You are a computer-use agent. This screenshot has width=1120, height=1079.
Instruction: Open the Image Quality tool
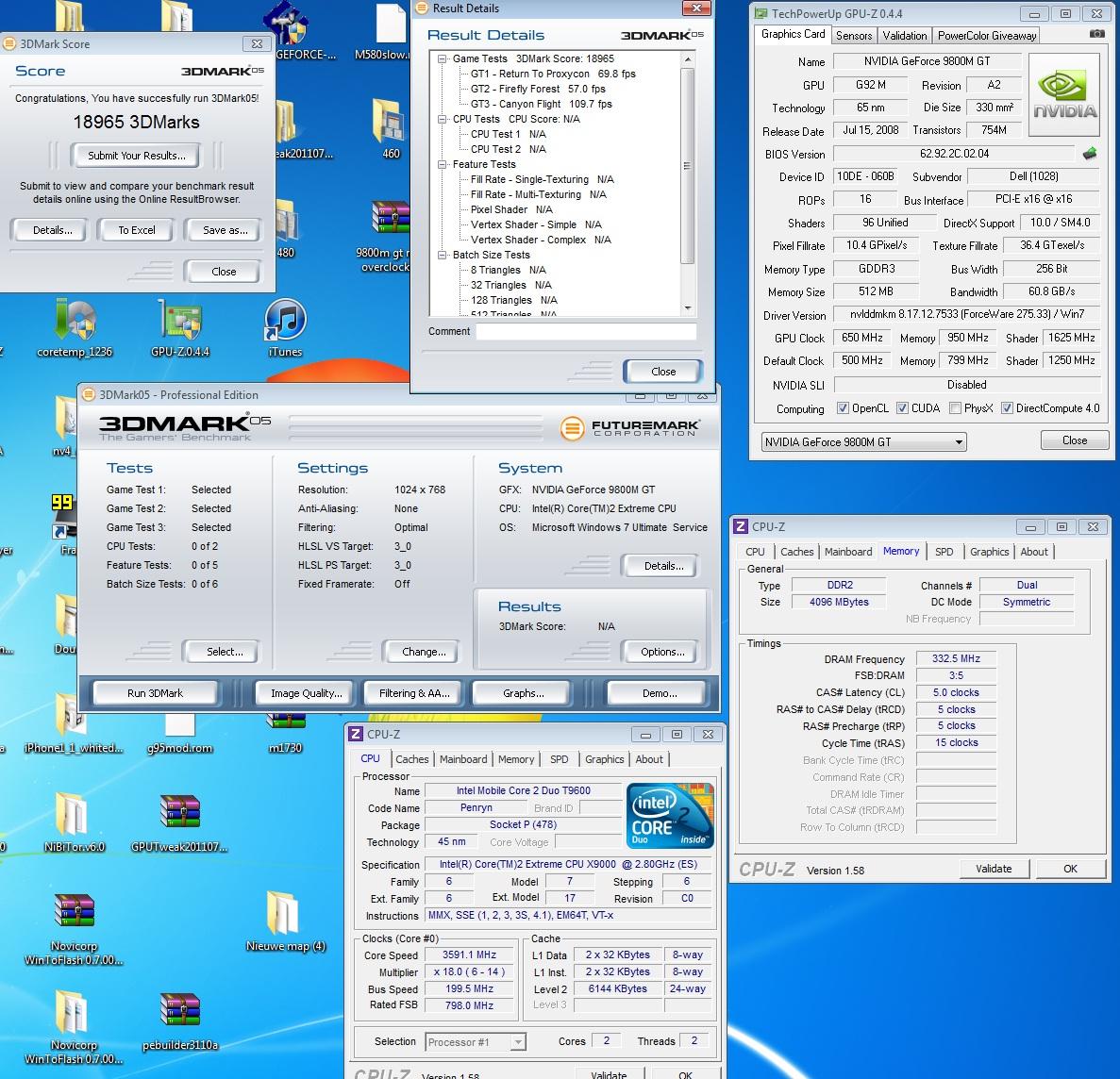(x=306, y=692)
